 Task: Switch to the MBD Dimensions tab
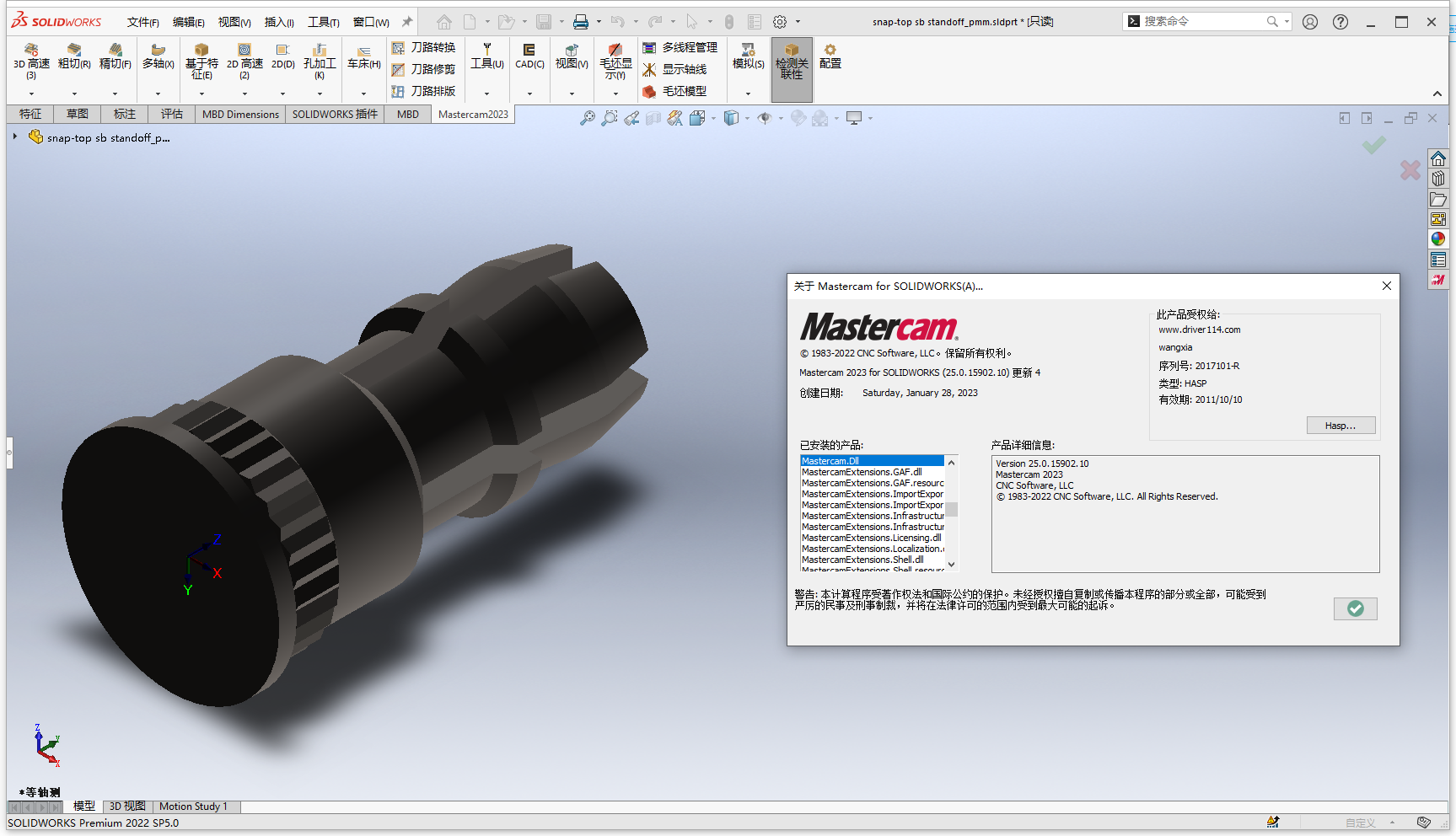(240, 115)
